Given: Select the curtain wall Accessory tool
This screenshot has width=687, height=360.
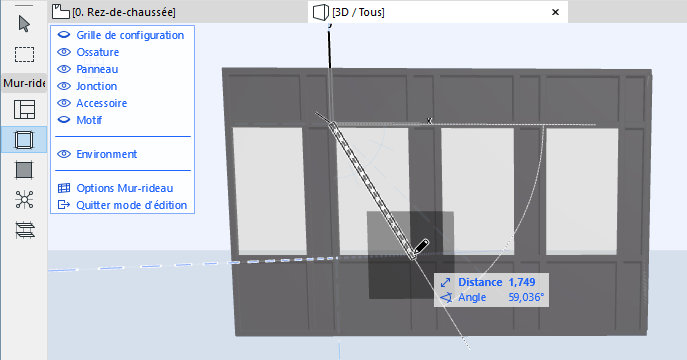Looking at the screenshot, I should coord(24,230).
